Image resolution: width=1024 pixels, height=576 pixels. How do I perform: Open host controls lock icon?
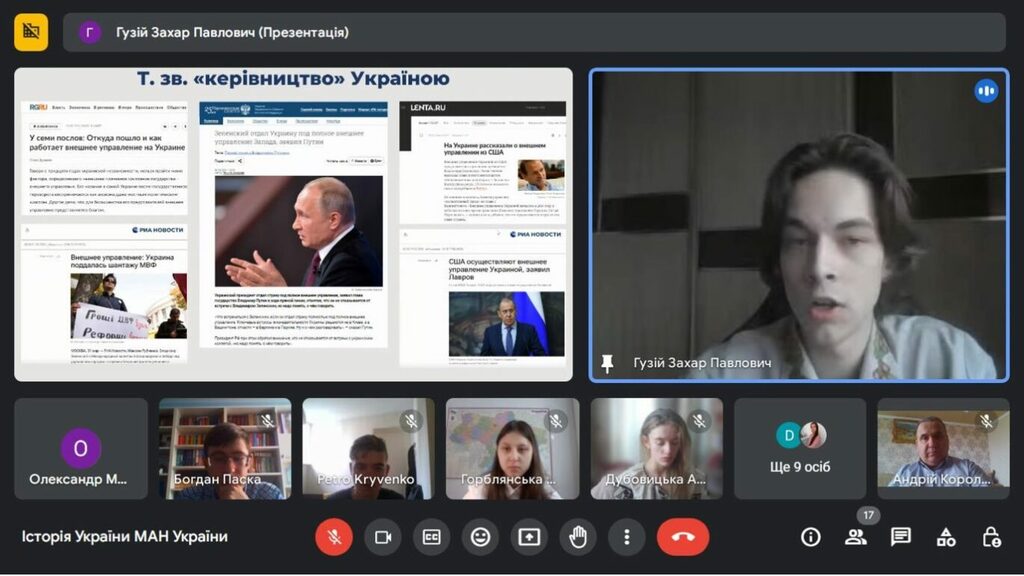[991, 537]
